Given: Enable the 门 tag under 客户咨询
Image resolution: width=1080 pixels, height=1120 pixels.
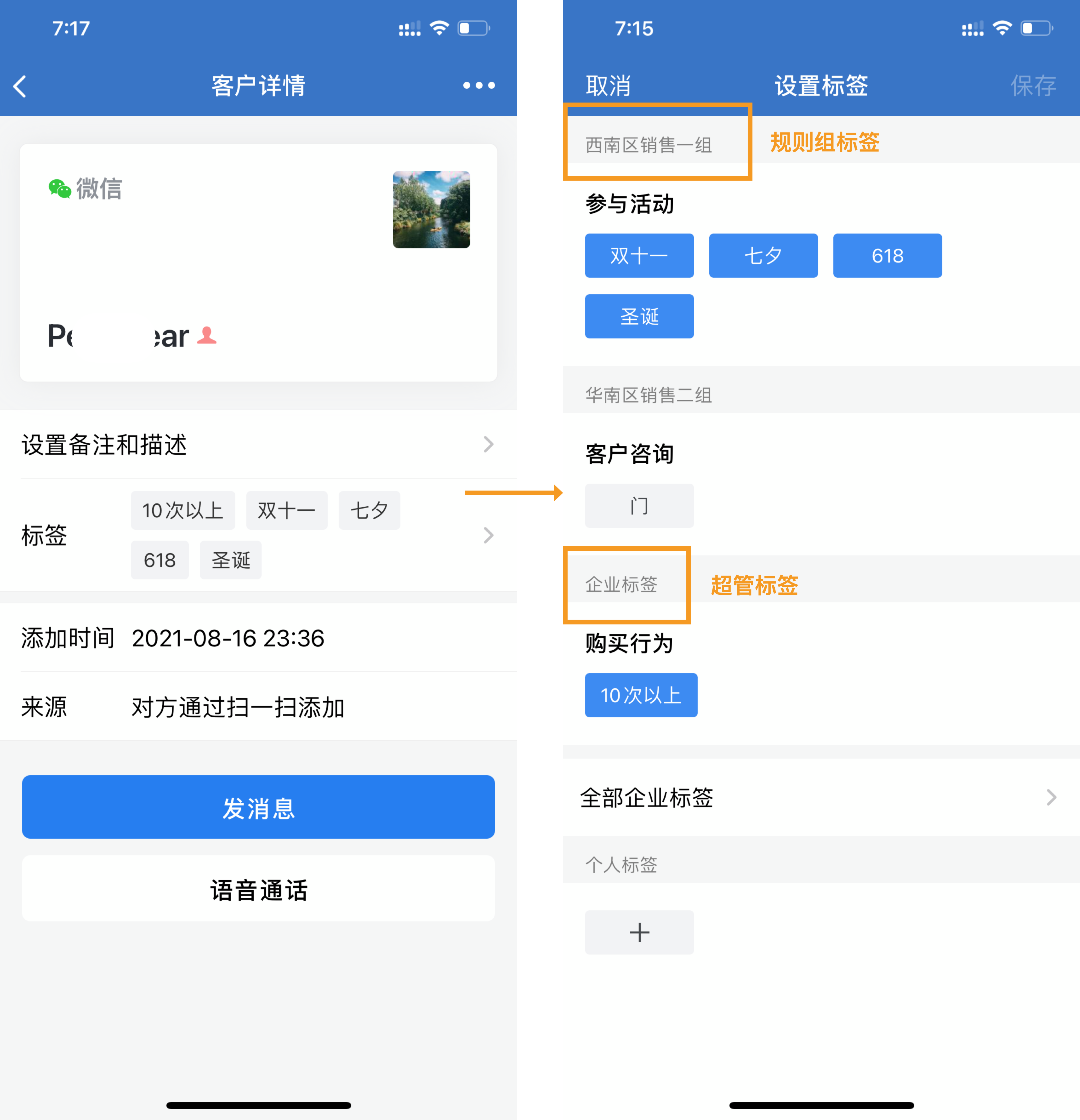Looking at the screenshot, I should [639, 506].
